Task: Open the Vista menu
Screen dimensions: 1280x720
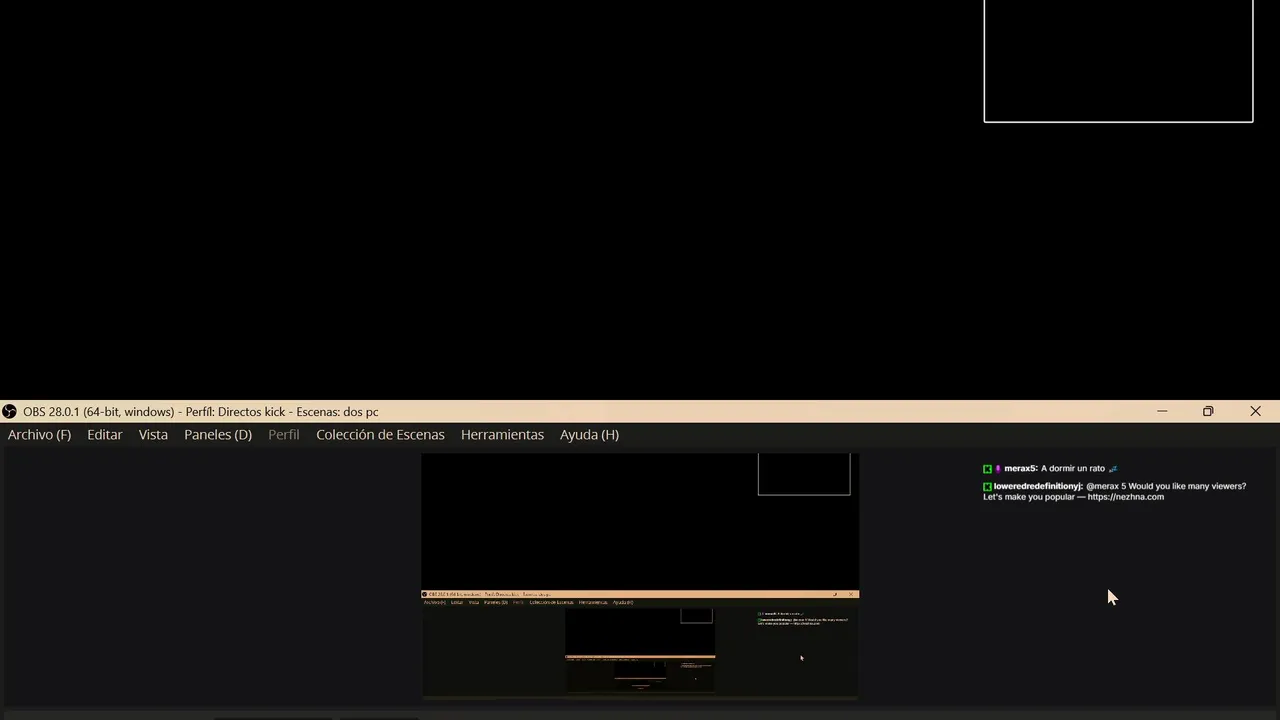Action: click(x=153, y=435)
